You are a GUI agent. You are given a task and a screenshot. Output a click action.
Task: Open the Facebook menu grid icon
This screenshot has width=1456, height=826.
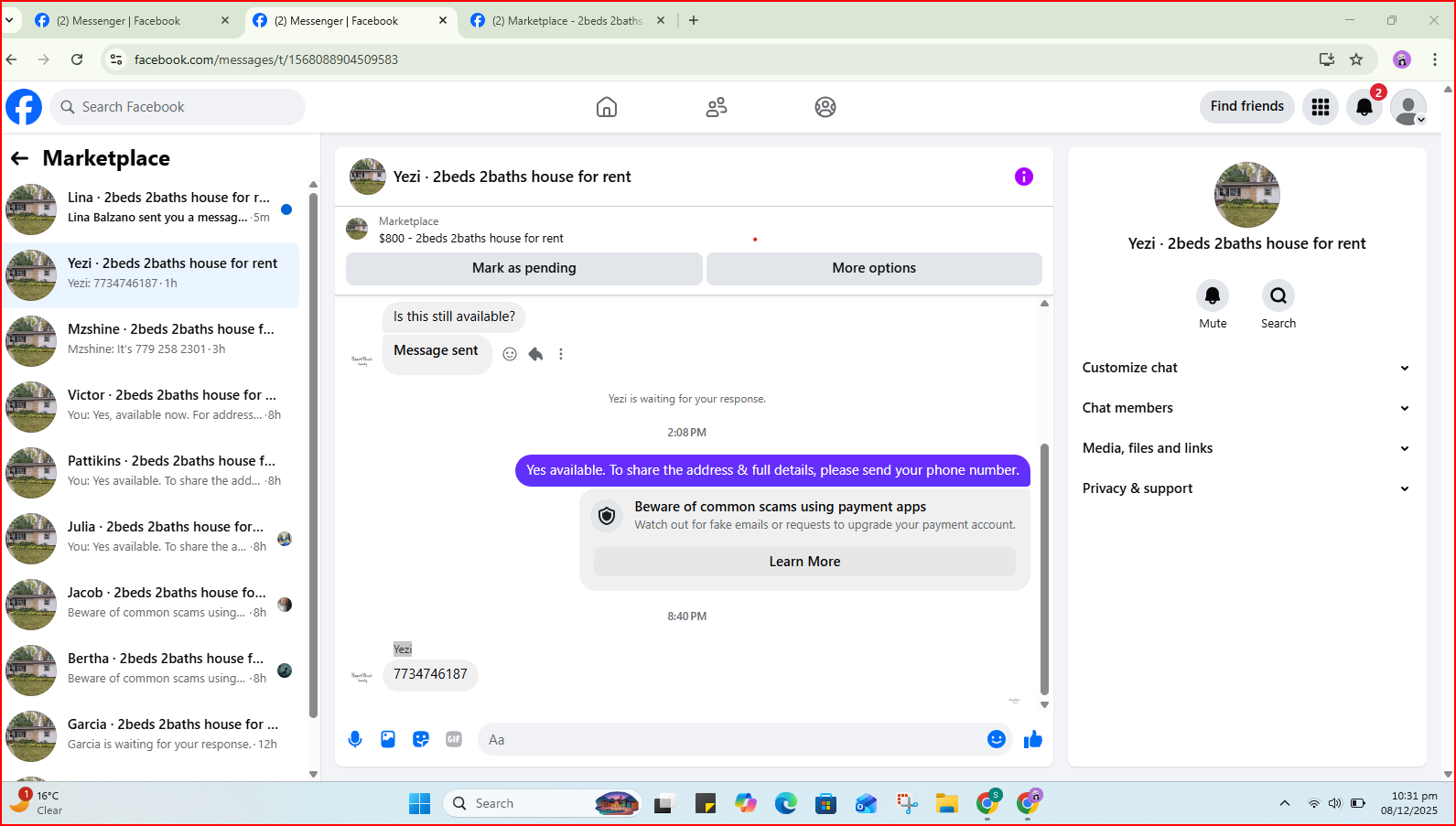tap(1321, 107)
